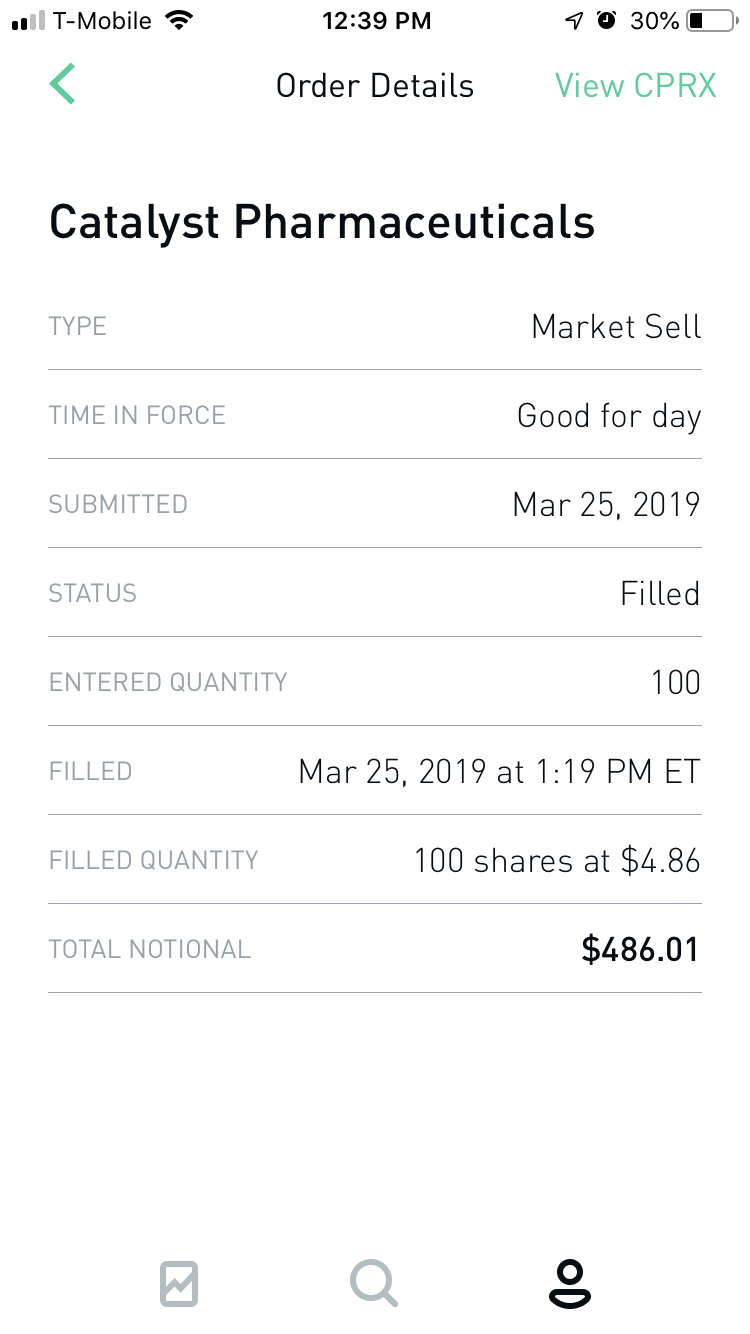Tap the Wi-Fi status icon
The image size is (750, 1334).
(x=180, y=20)
